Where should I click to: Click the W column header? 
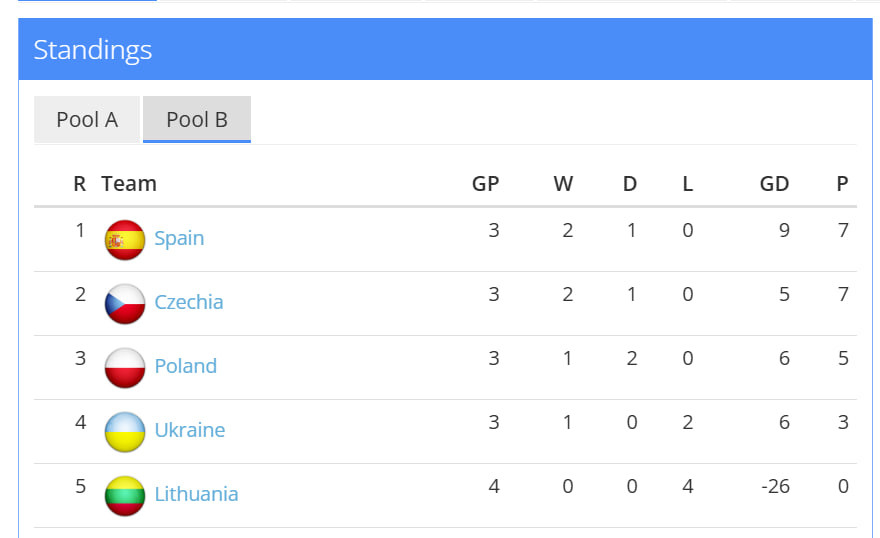point(563,184)
